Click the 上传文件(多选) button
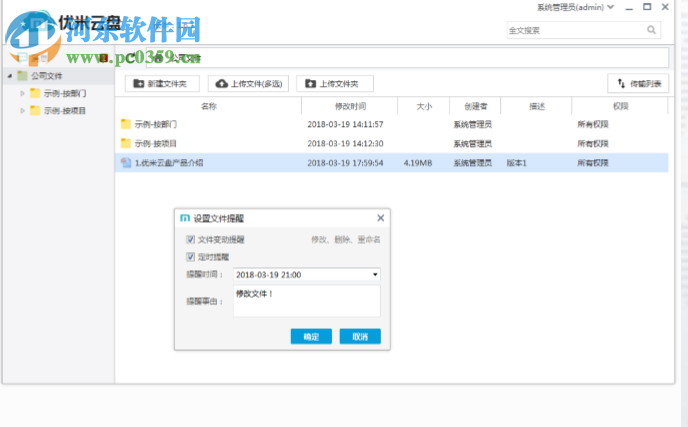Image resolution: width=688 pixels, height=427 pixels. point(248,83)
